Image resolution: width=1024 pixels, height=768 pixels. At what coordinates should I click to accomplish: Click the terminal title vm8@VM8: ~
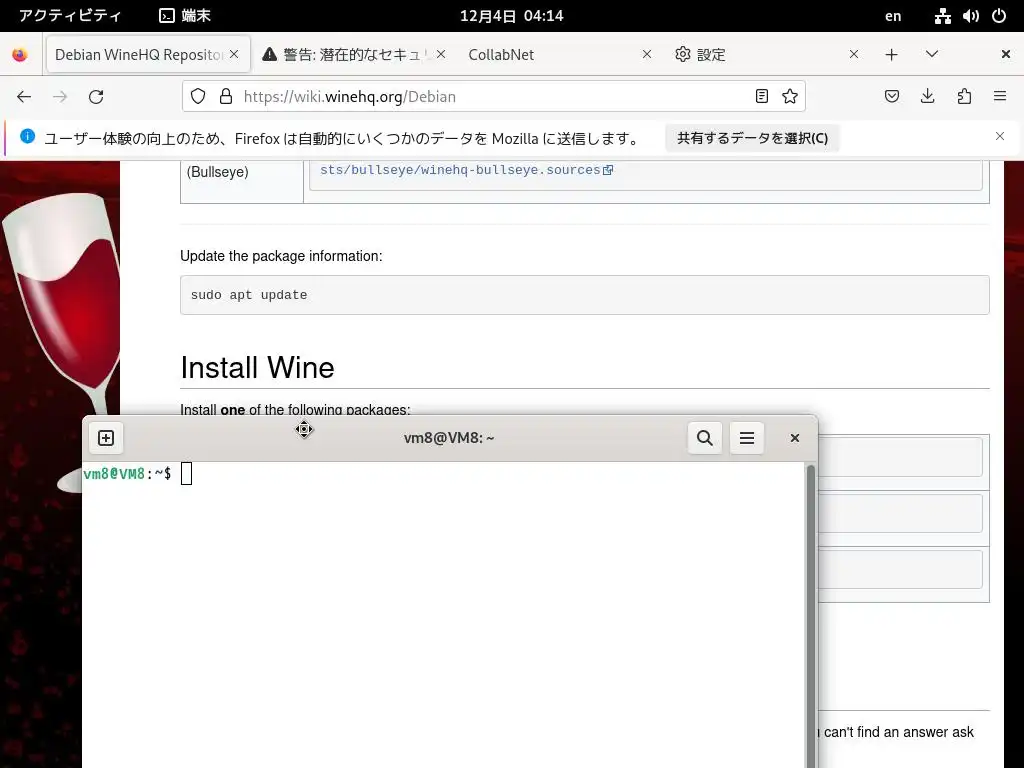[x=449, y=438]
